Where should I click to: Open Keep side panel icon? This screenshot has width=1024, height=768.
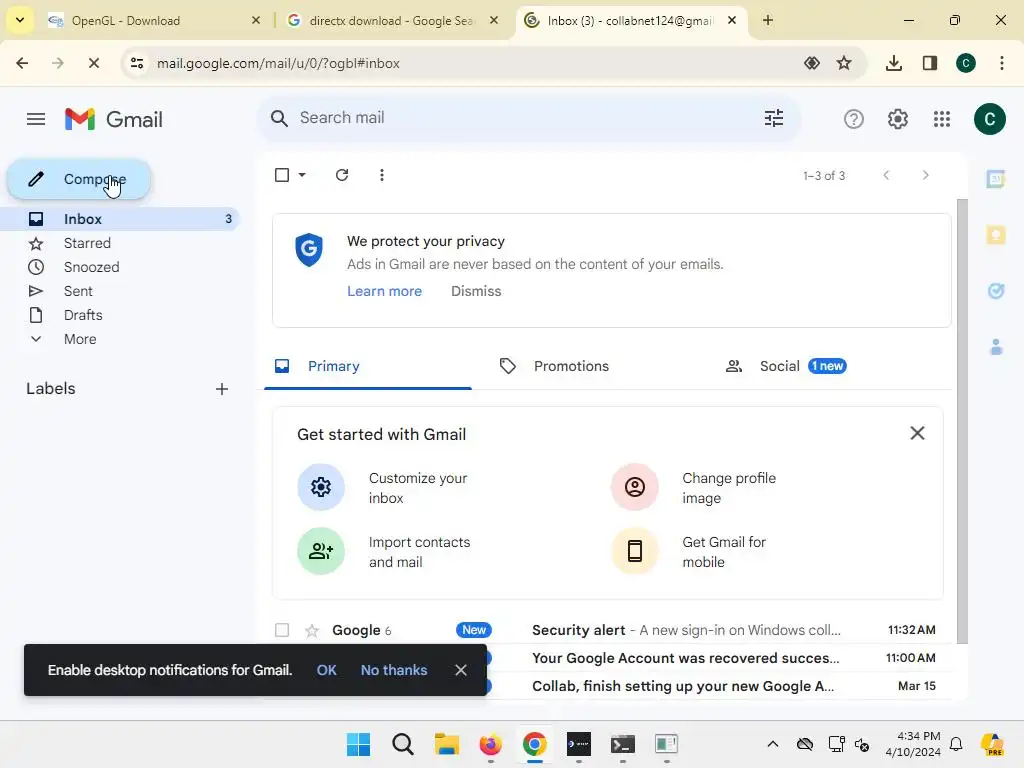tap(995, 235)
